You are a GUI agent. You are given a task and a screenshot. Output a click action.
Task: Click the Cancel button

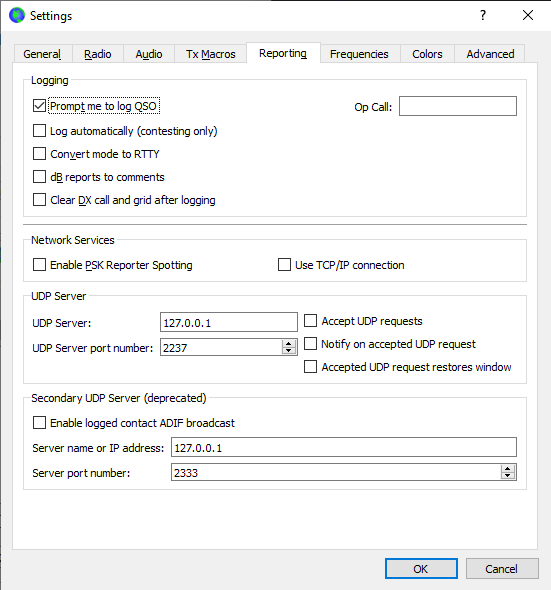[502, 569]
